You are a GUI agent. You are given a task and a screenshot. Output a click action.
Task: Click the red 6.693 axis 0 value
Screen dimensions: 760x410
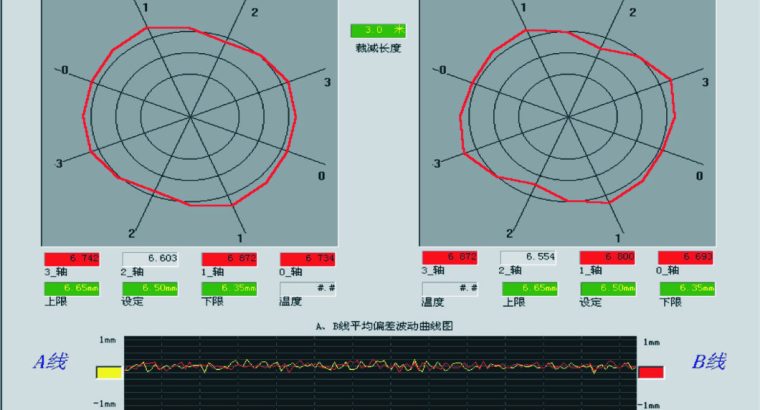pos(685,257)
